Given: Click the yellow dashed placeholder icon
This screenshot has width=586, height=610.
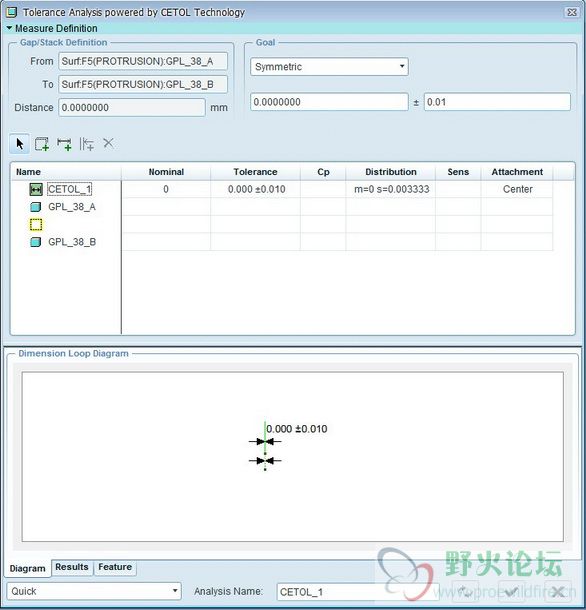Looking at the screenshot, I should point(36,224).
